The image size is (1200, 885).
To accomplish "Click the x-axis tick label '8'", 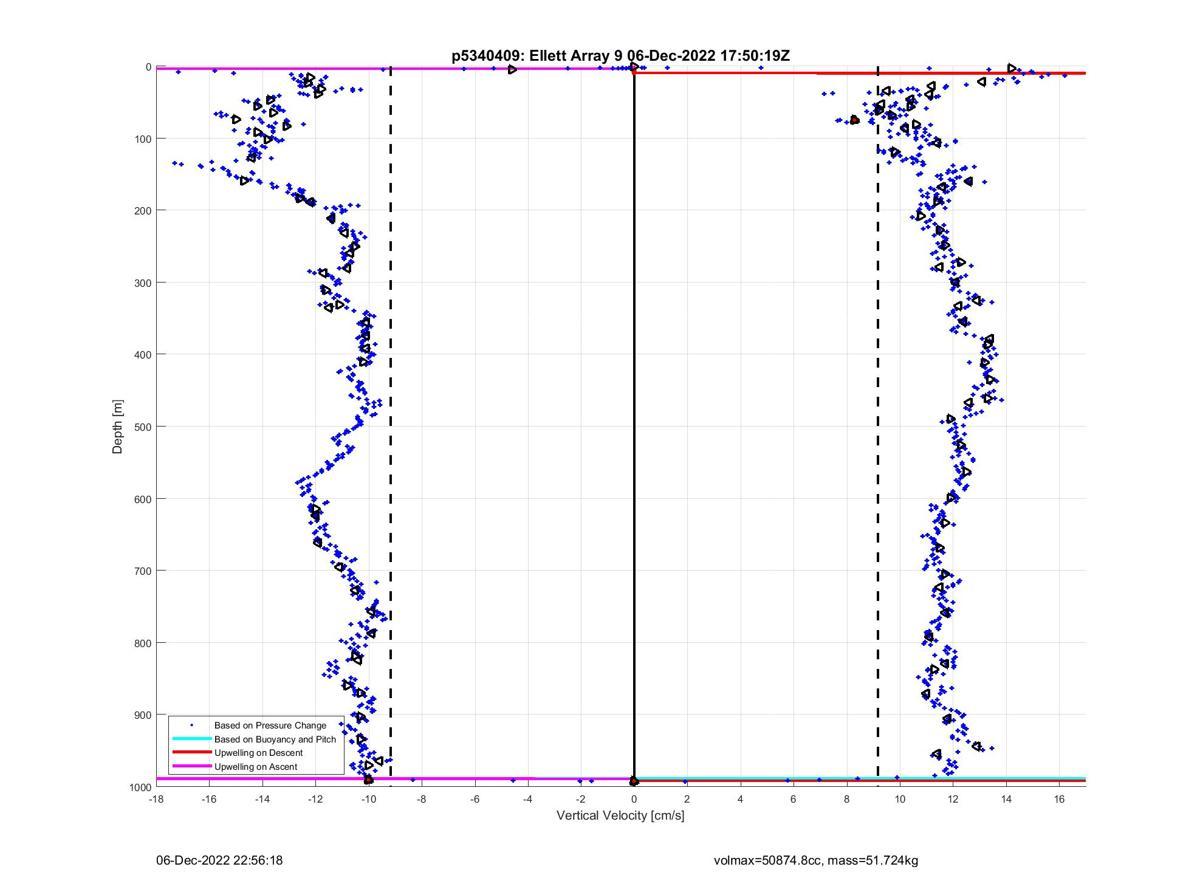I will [847, 799].
